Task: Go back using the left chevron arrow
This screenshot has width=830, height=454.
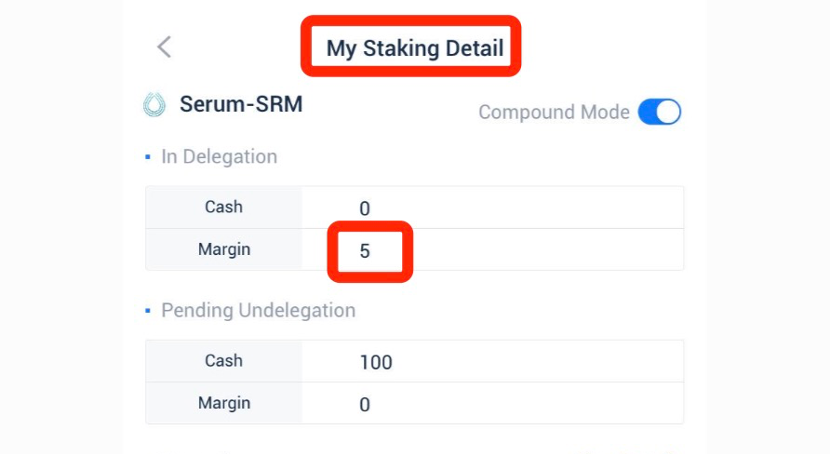Action: click(x=165, y=46)
